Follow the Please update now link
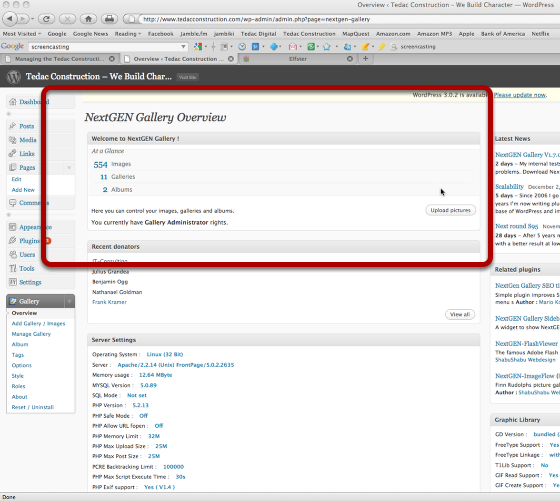The height and width of the screenshot is (501, 560). coord(520,95)
